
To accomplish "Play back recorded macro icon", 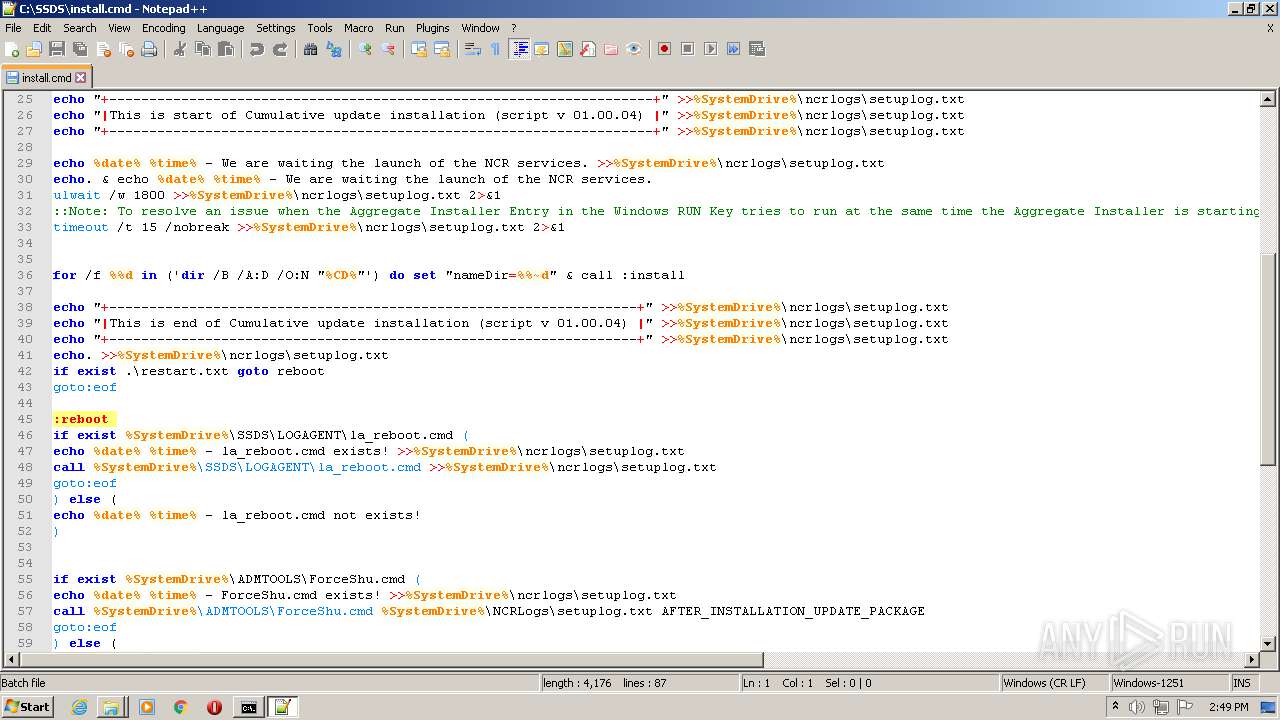I will coord(710,49).
